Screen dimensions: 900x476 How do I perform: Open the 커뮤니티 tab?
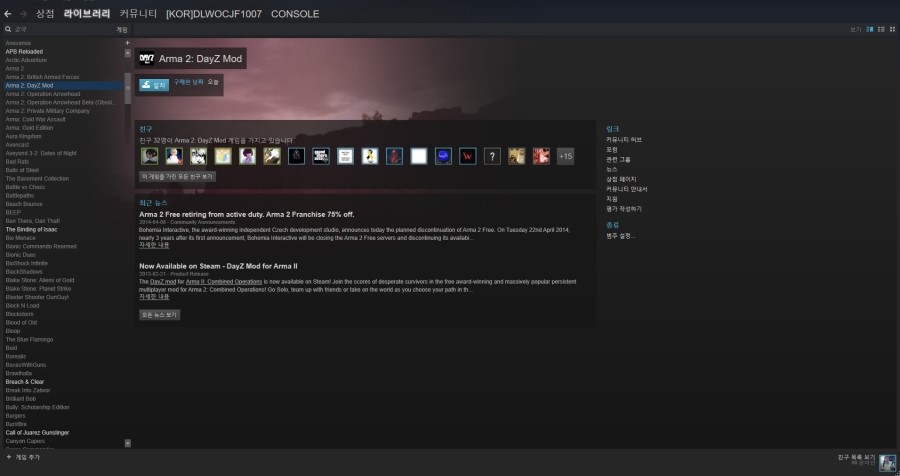click(x=138, y=14)
